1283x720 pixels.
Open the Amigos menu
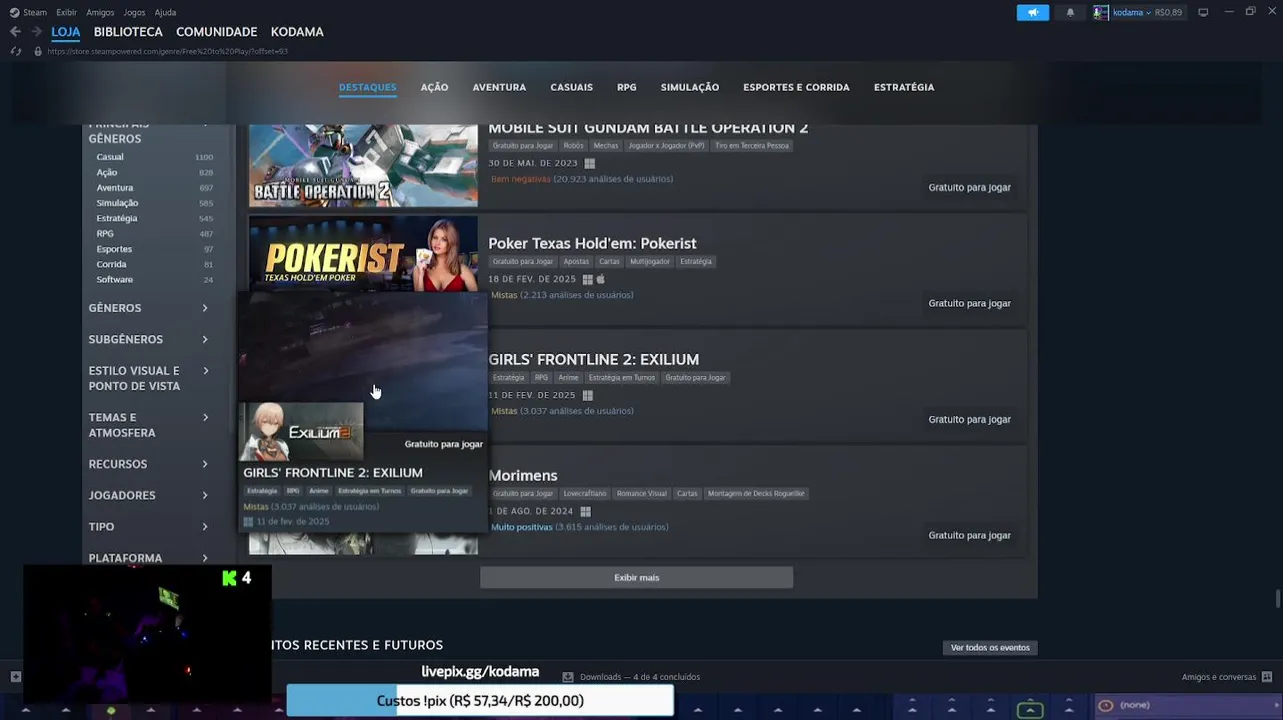tap(100, 12)
